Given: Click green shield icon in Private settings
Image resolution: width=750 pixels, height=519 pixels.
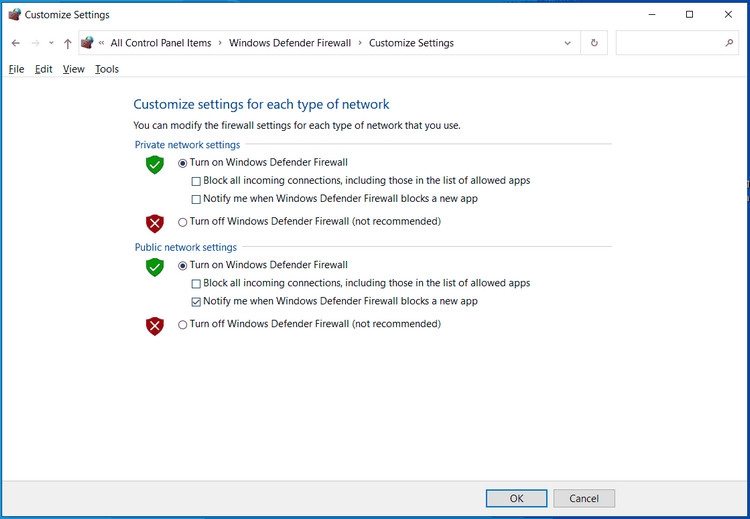Looking at the screenshot, I should pyautogui.click(x=154, y=165).
